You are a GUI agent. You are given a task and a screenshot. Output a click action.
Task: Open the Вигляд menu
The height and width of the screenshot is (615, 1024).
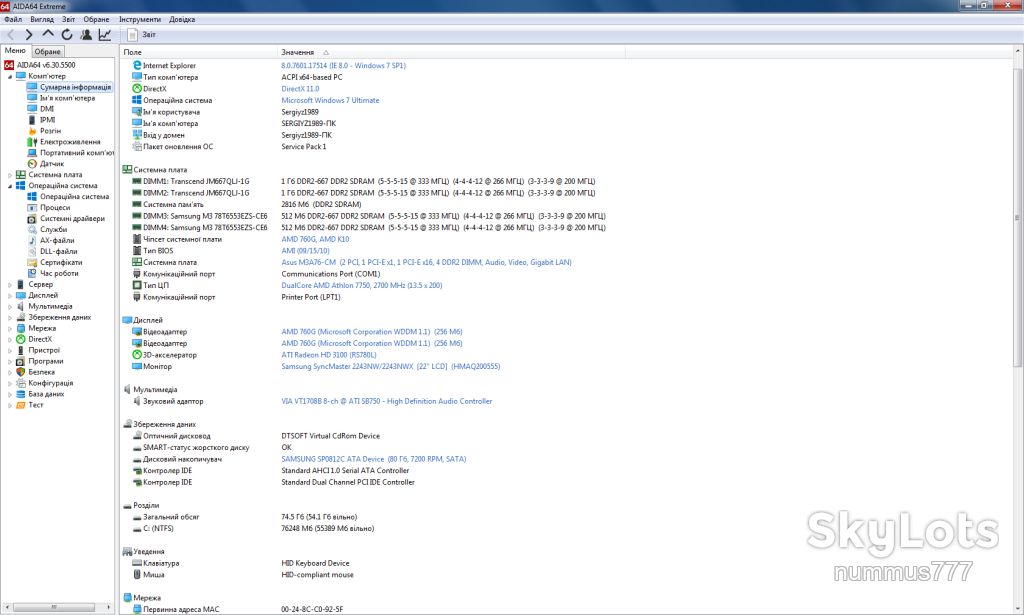click(x=42, y=20)
